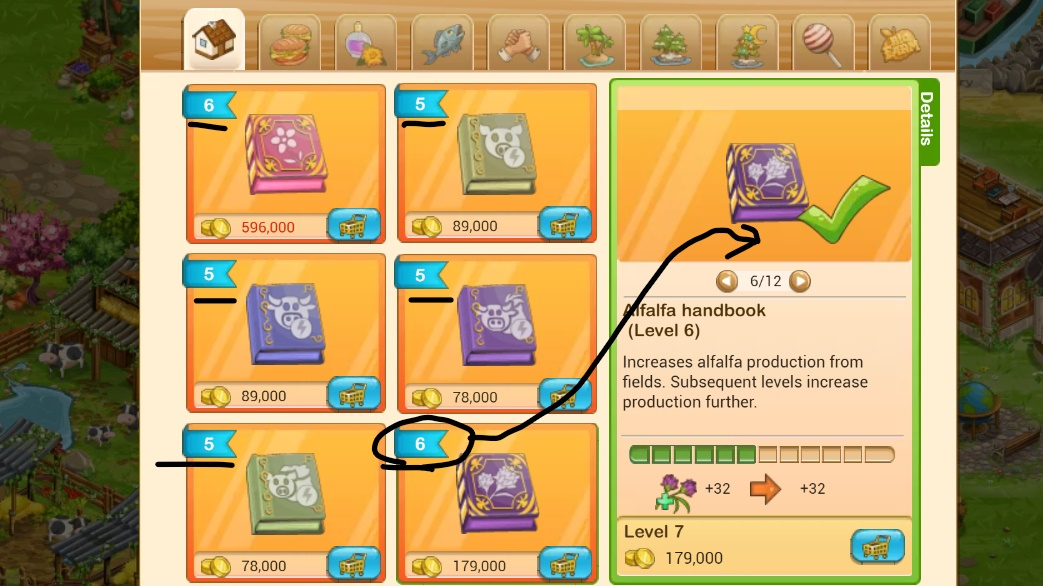Go to previous item with left arrow

727,281
